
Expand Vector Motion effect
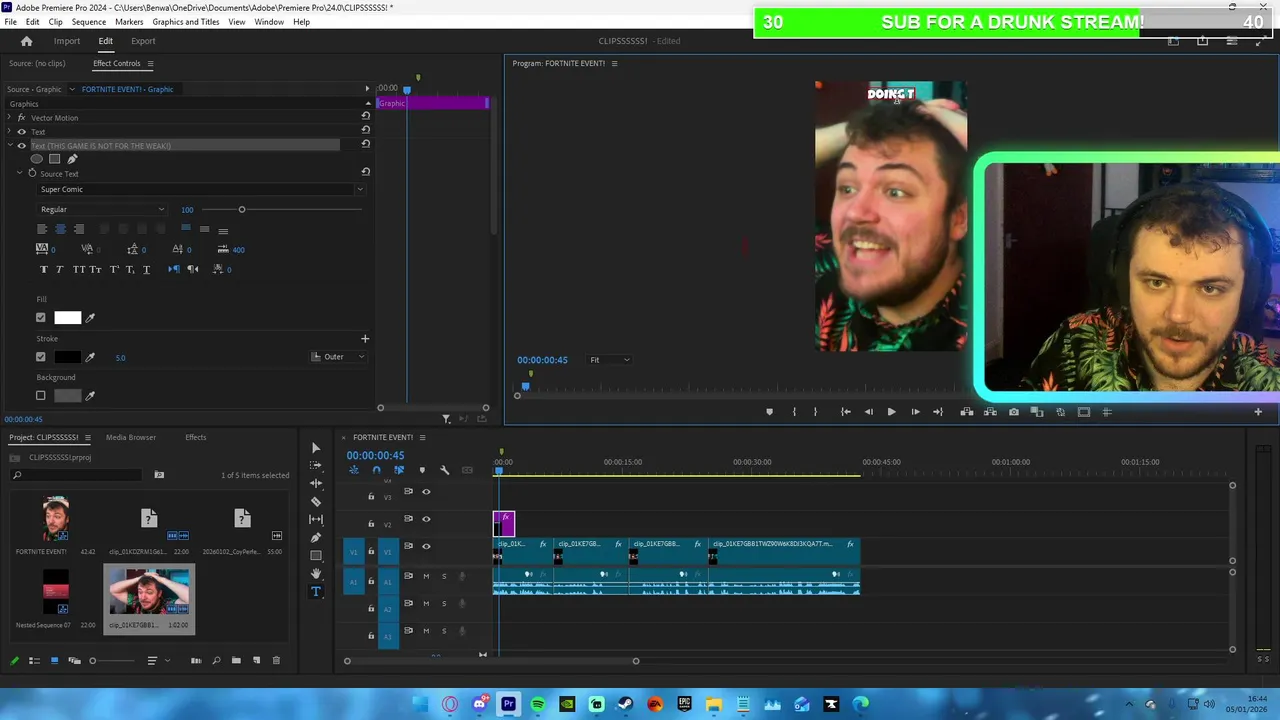pos(9,118)
